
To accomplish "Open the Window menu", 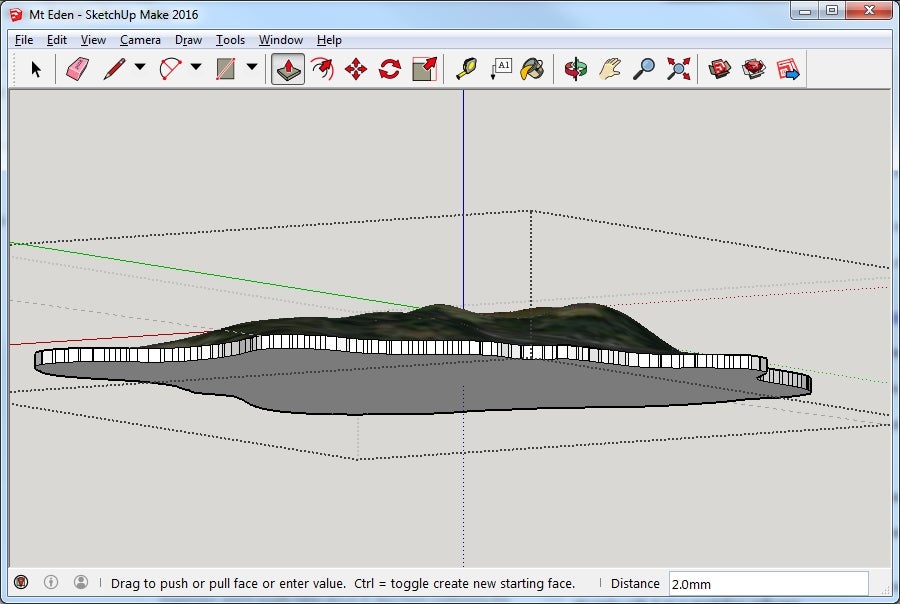I will (280, 40).
